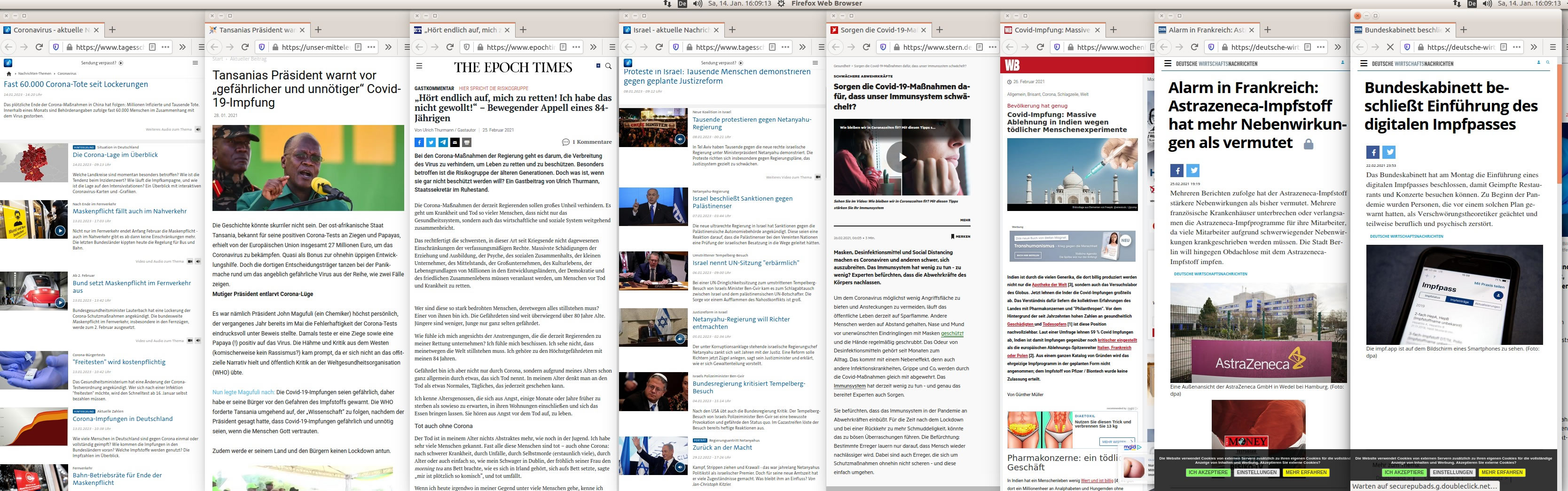Click ICH AKZEPTIERE in Bundeskabinett window
Image resolution: width=1568 pixels, height=491 pixels.
point(1403,473)
